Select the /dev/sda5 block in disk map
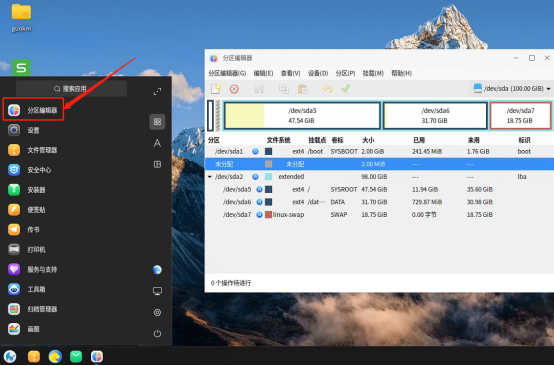The width and height of the screenshot is (554, 366). (302, 116)
